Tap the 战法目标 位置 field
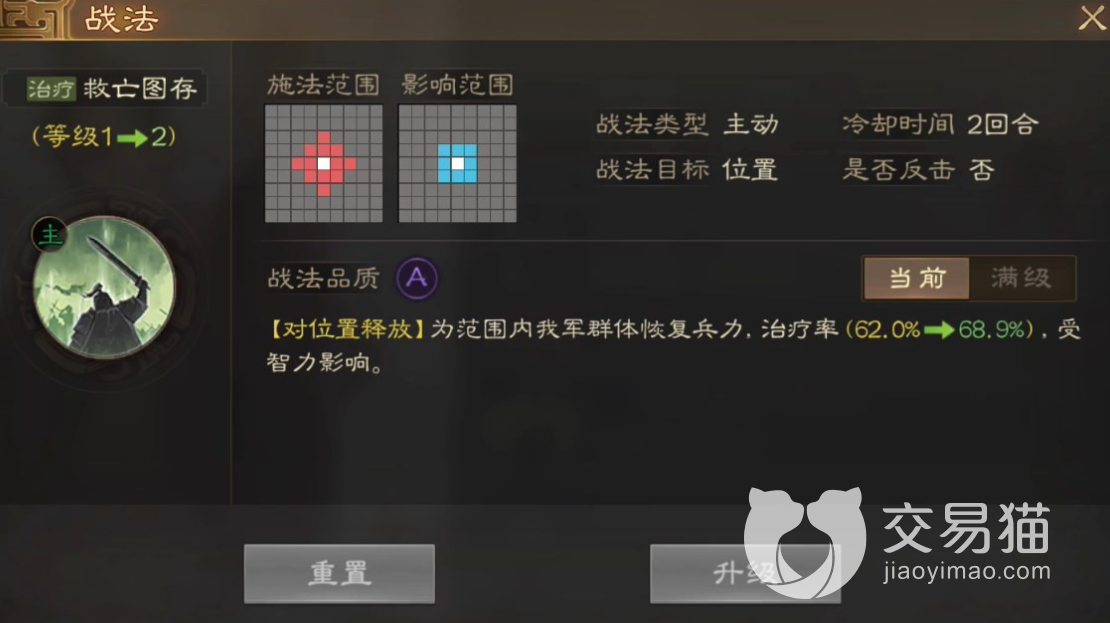The height and width of the screenshot is (623, 1110). tap(687, 170)
